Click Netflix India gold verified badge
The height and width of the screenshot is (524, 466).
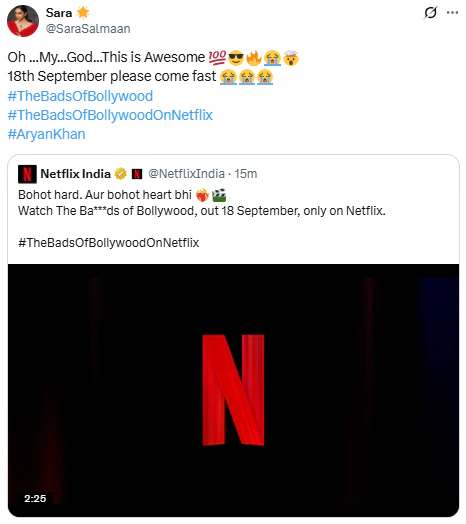coord(120,174)
